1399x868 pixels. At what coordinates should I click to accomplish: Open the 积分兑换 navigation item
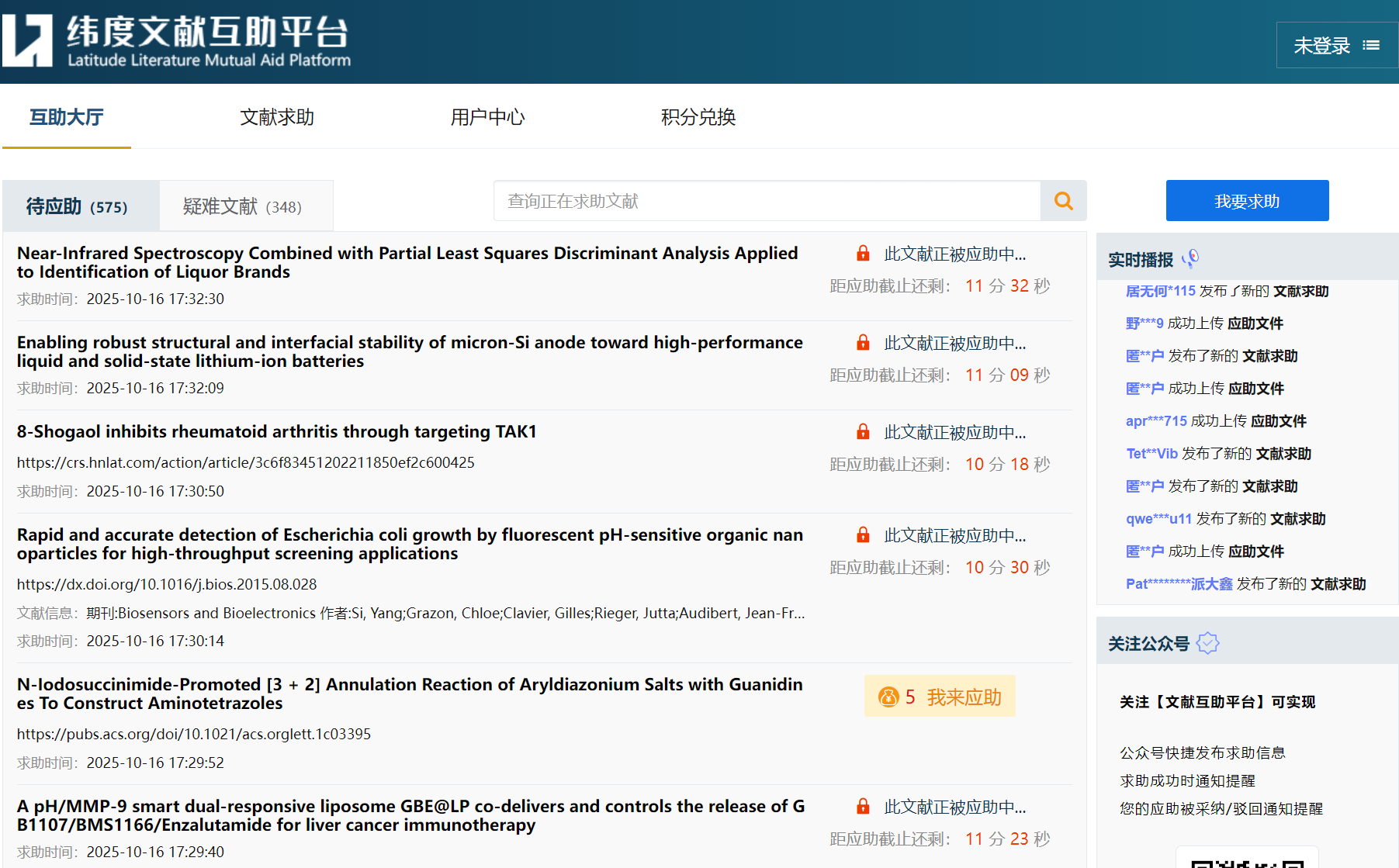[698, 117]
